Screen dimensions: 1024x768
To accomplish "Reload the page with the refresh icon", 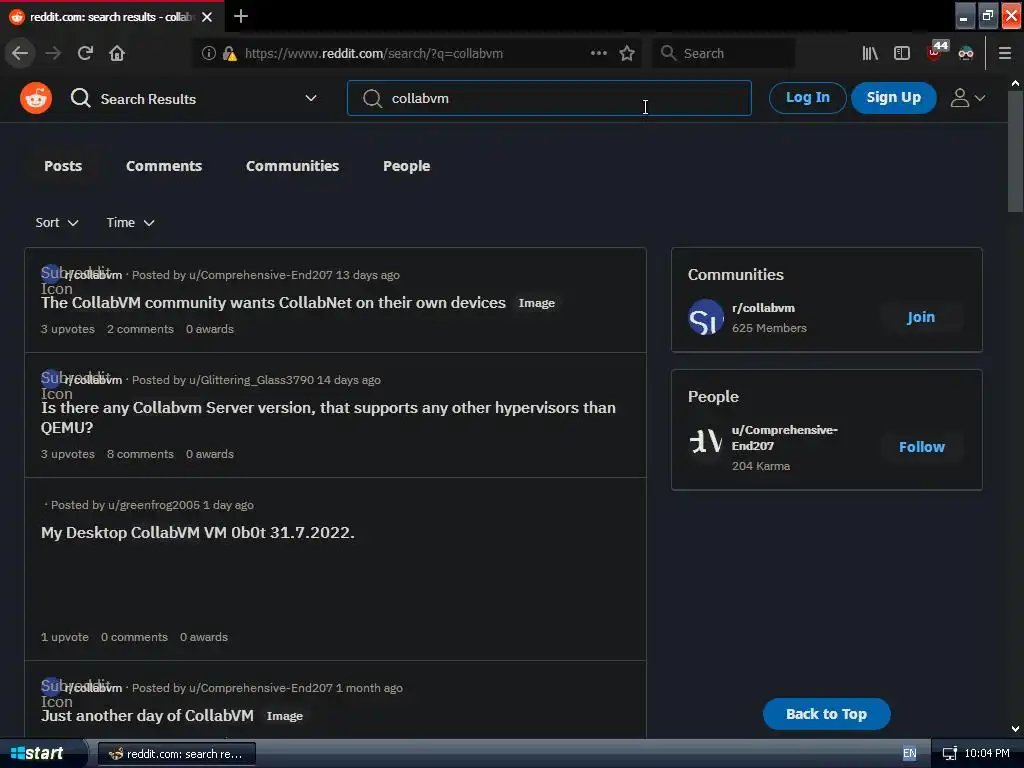I will pyautogui.click(x=85, y=54).
